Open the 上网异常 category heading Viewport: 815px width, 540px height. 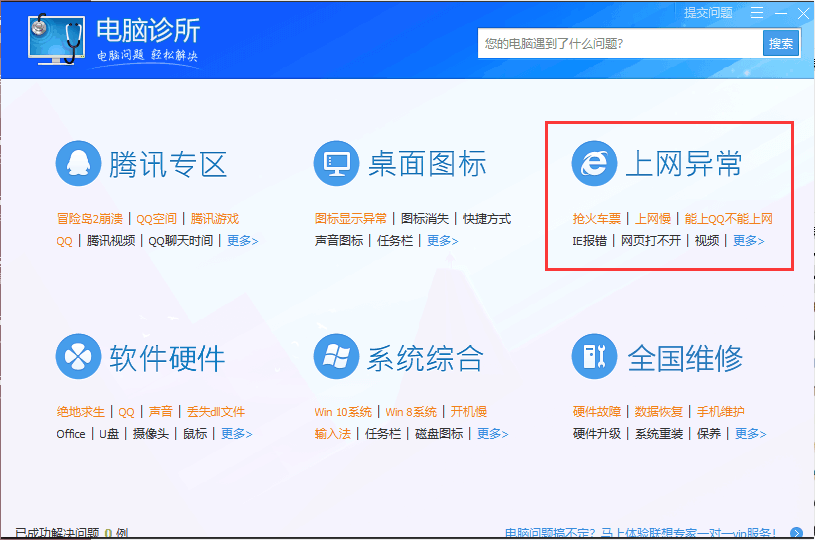[683, 164]
